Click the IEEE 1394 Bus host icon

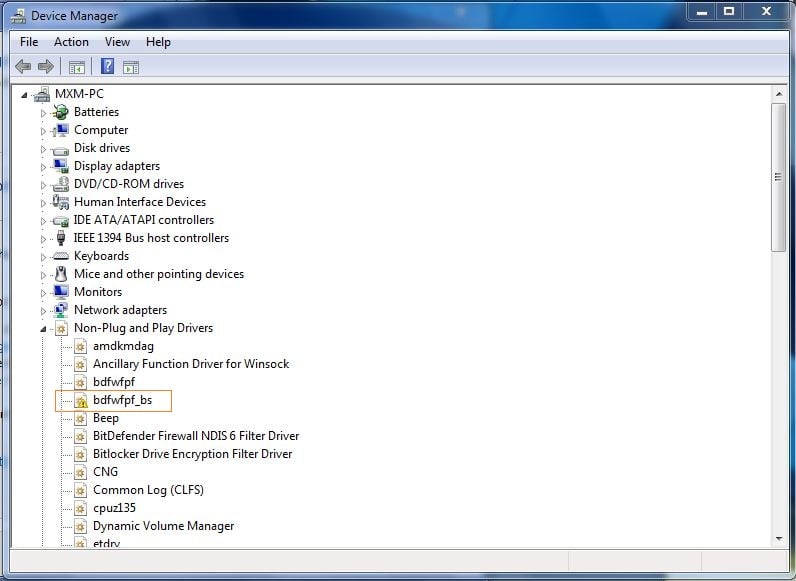click(61, 238)
